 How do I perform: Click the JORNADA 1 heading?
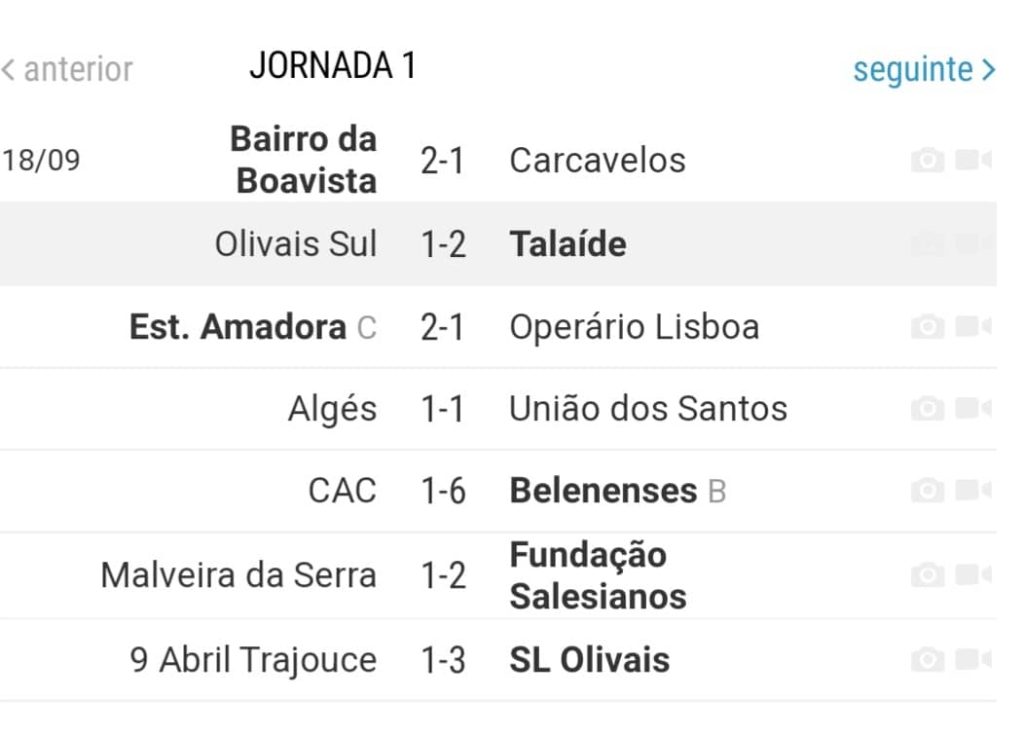pyautogui.click(x=332, y=65)
